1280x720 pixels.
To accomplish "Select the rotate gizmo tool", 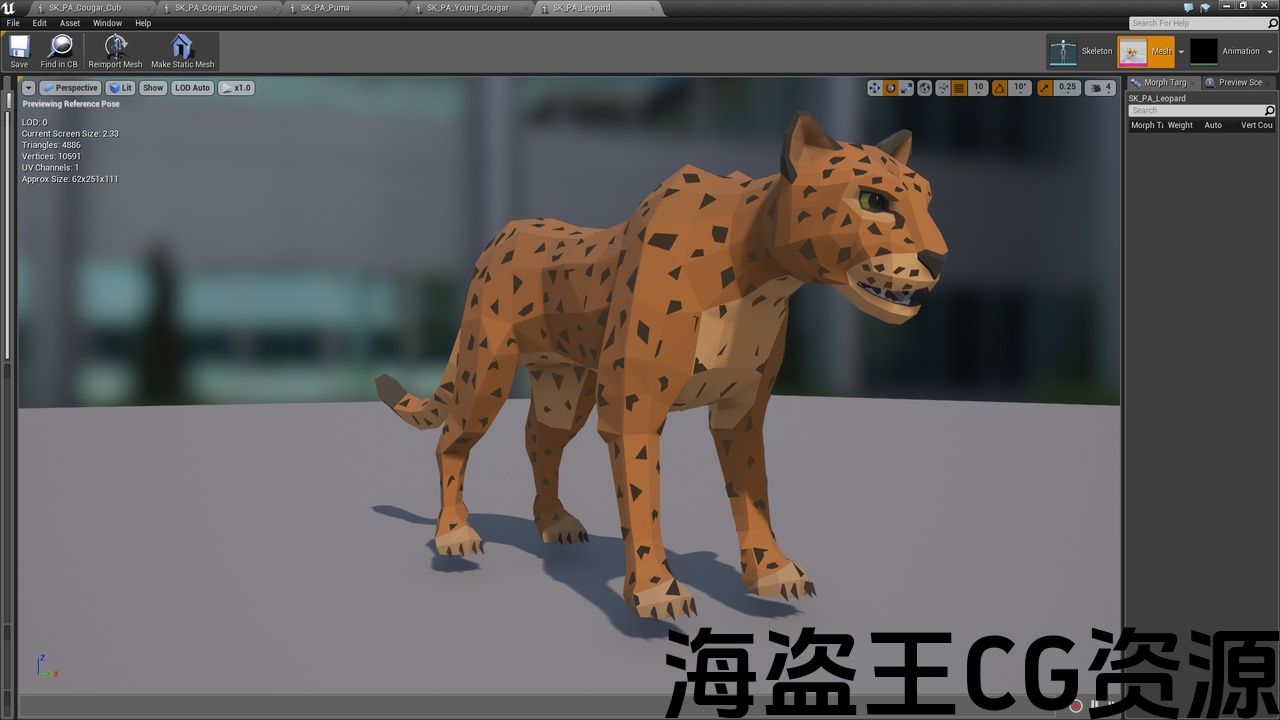I will tap(890, 88).
